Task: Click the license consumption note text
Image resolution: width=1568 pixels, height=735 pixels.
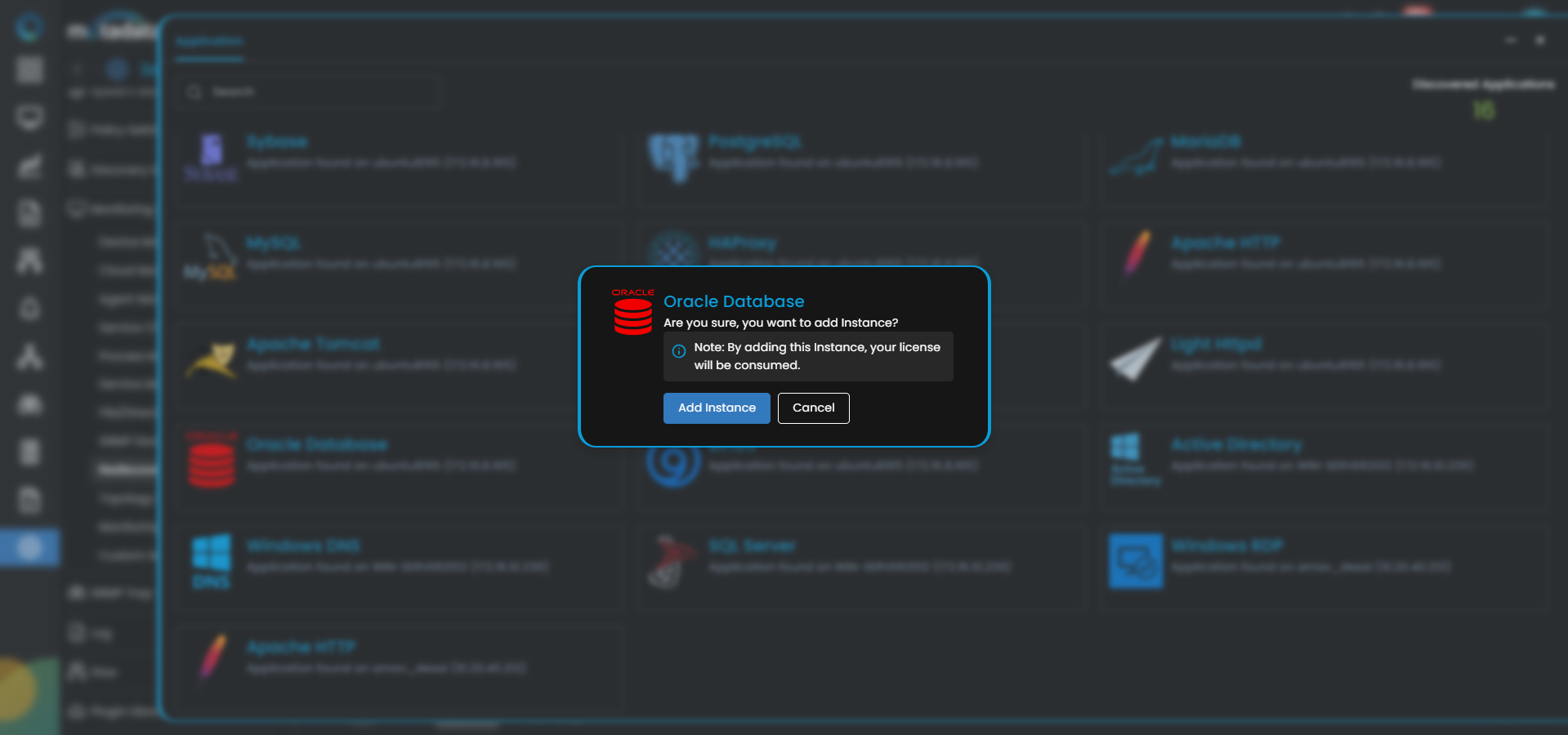Action: (x=817, y=356)
